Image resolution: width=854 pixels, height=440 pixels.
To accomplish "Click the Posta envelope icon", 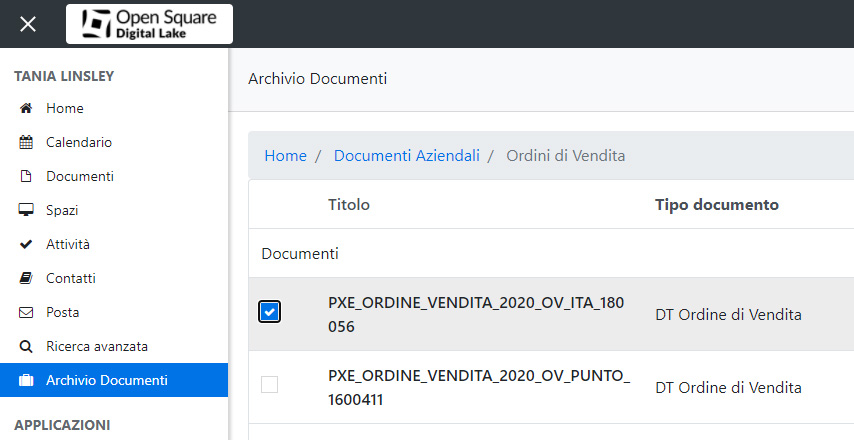I will coord(26,313).
